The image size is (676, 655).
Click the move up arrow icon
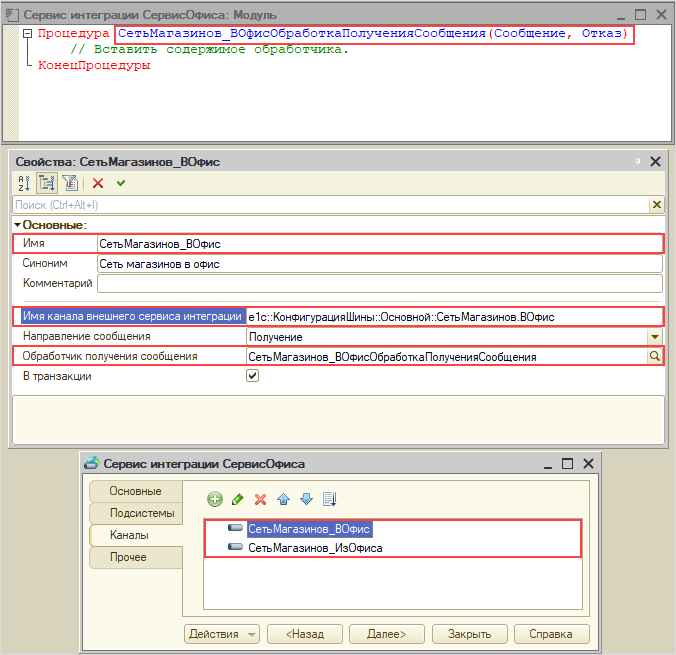283,499
